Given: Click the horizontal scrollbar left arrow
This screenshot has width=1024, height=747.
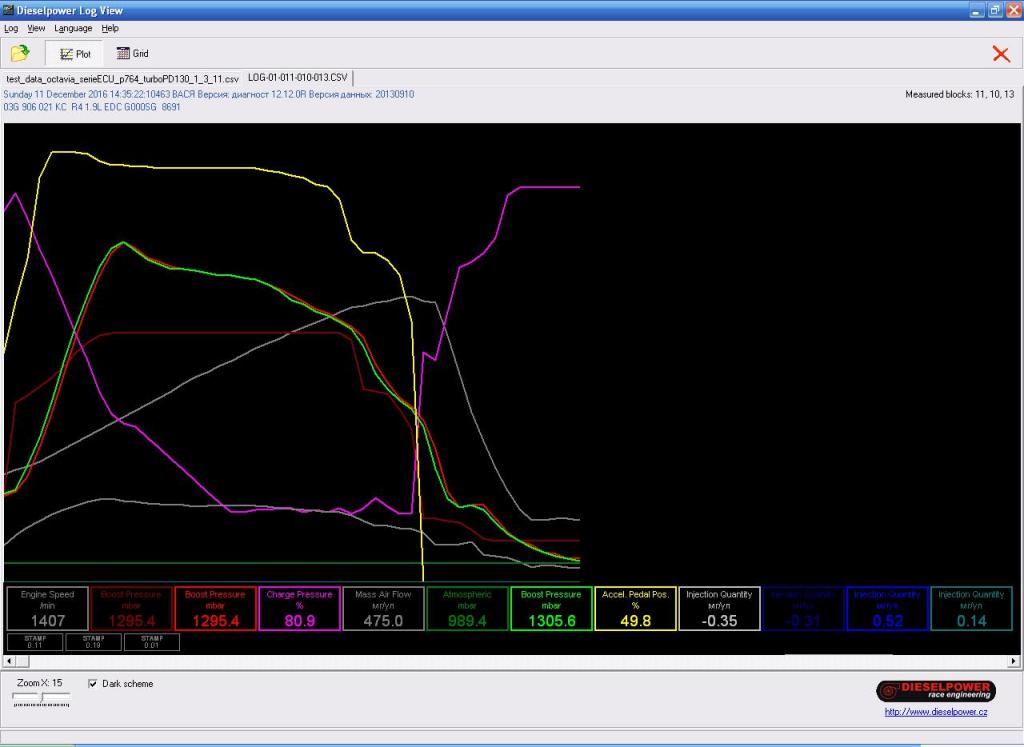Looking at the screenshot, I should 8,661.
